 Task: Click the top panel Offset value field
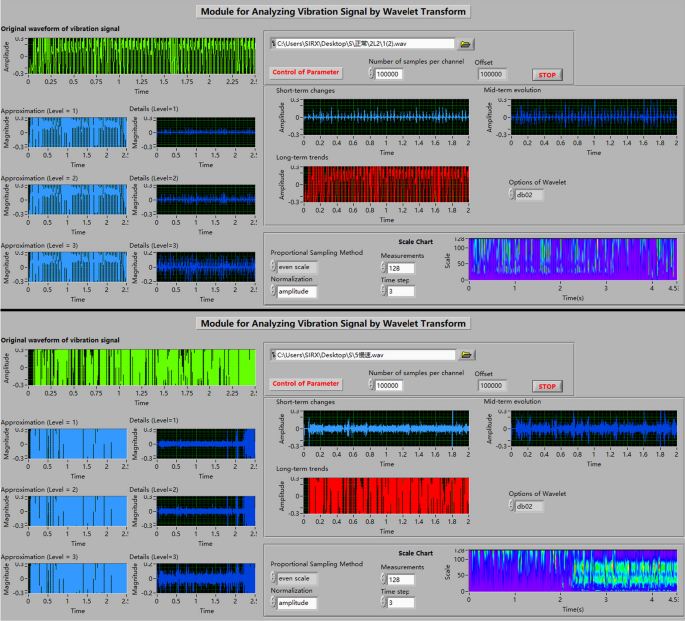coord(493,74)
